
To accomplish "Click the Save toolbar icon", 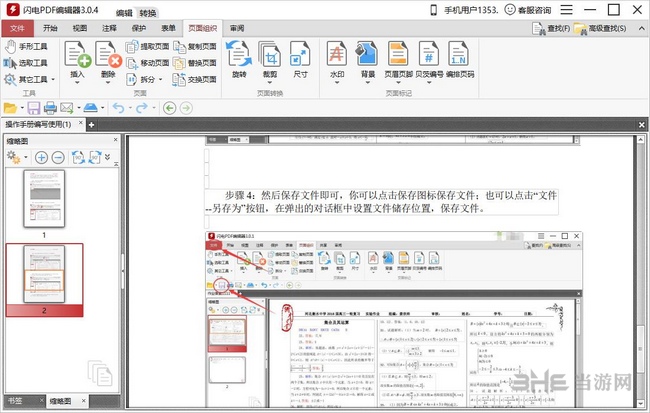I will coord(34,109).
